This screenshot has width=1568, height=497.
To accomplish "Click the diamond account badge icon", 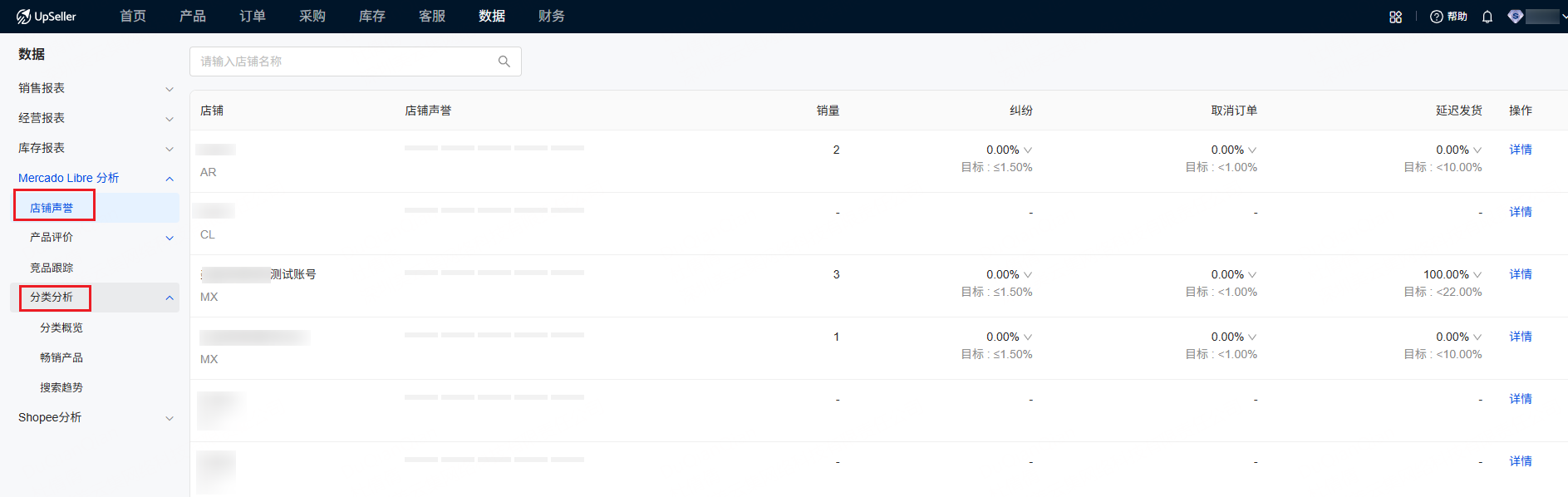I will tap(1516, 17).
